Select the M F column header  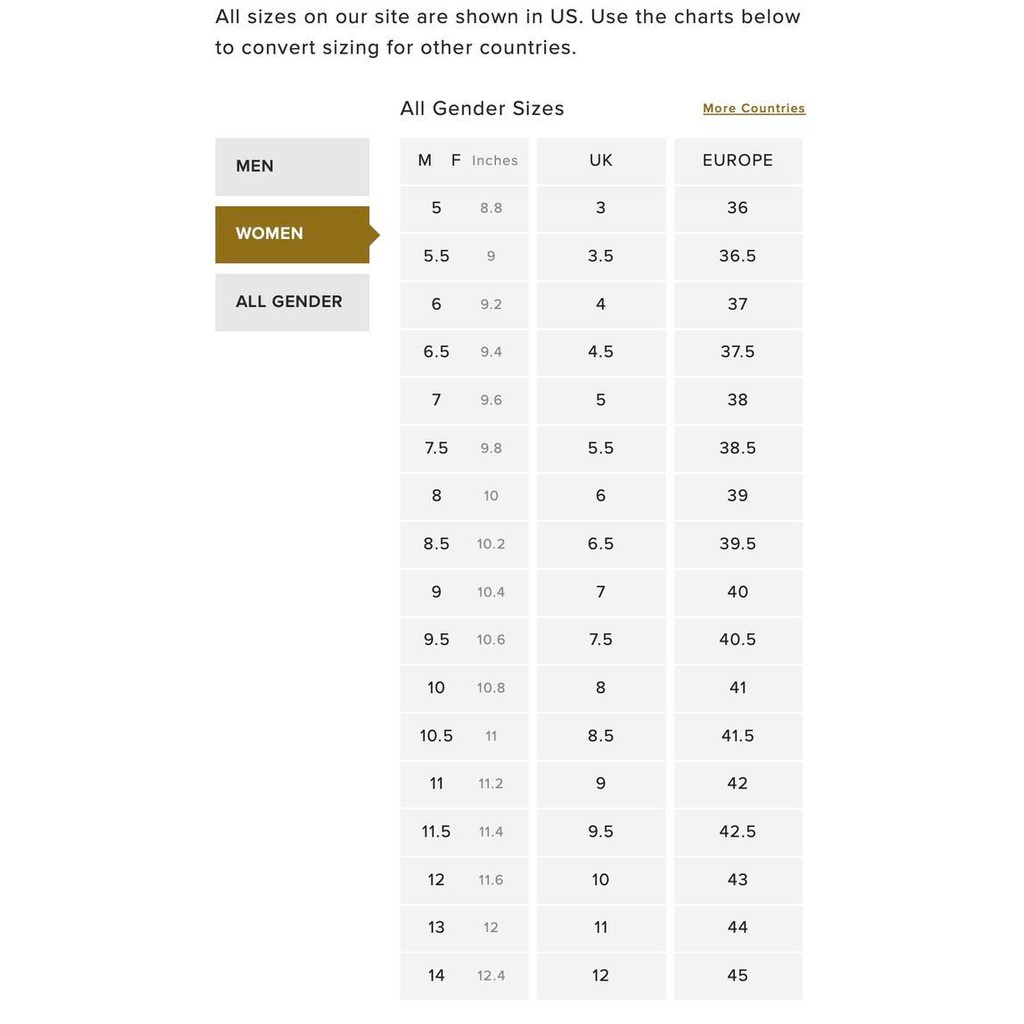439,160
